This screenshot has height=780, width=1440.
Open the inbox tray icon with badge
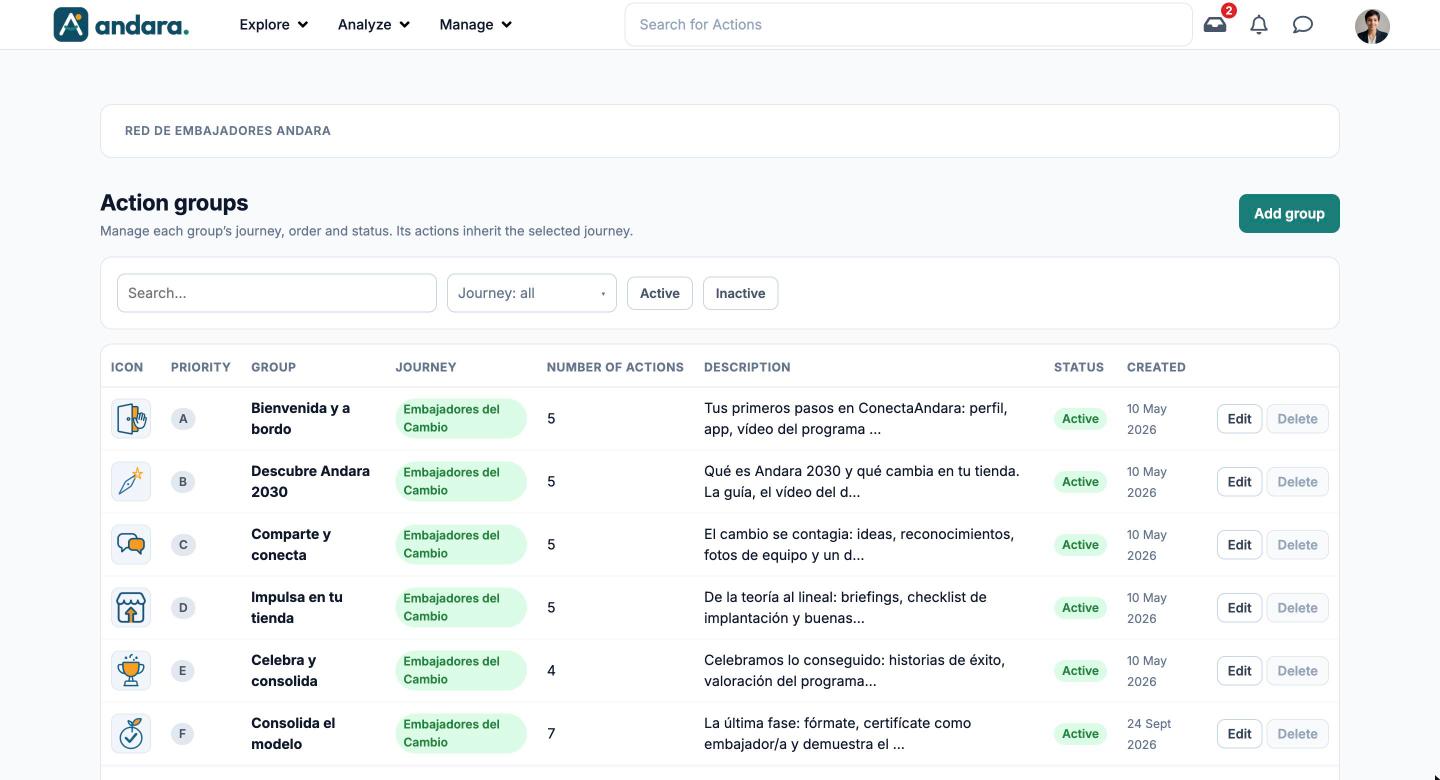(1215, 24)
